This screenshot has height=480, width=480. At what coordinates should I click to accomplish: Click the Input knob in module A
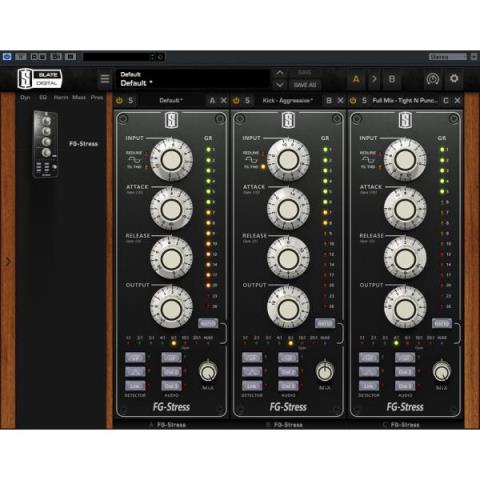click(171, 160)
